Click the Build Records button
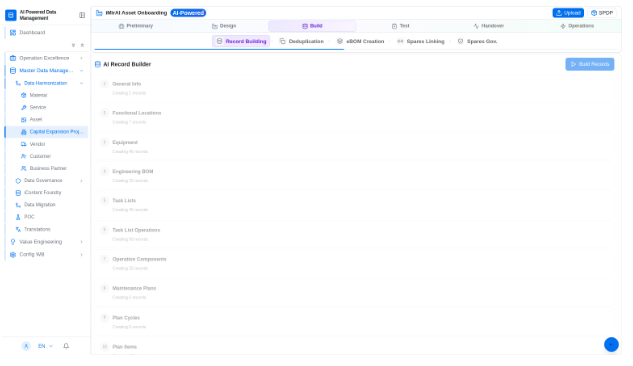The width and height of the screenshot is (633, 366). coord(590,64)
